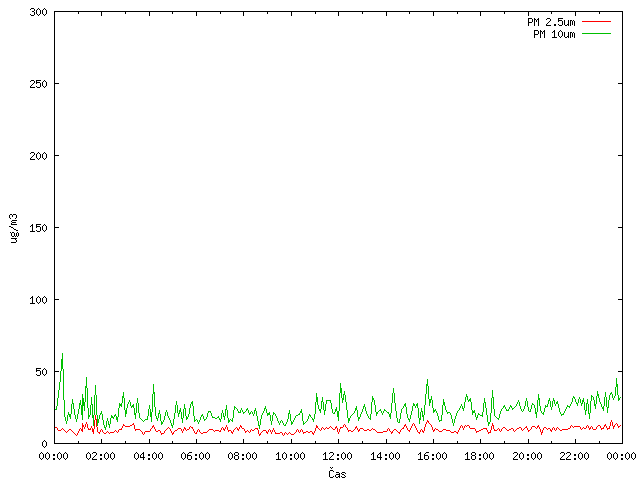Viewport: 640px width, 480px height.
Task: Click the y-axis value 300
Action: pyautogui.click(x=38, y=12)
